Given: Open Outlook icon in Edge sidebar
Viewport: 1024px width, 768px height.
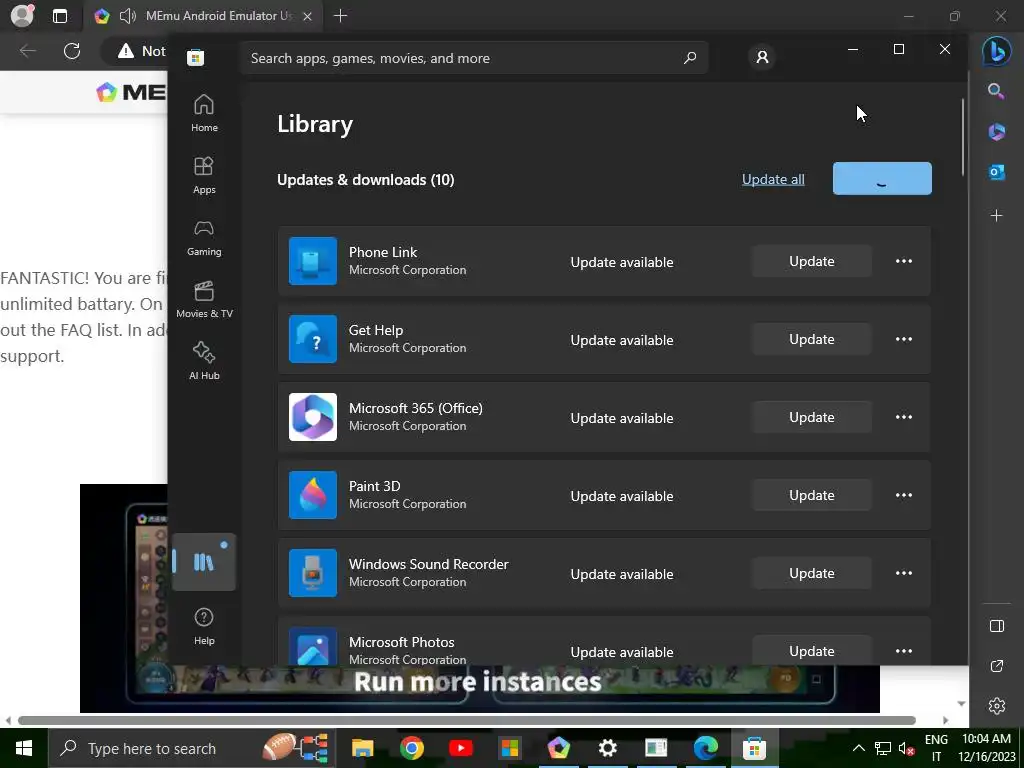Looking at the screenshot, I should click(x=997, y=172).
